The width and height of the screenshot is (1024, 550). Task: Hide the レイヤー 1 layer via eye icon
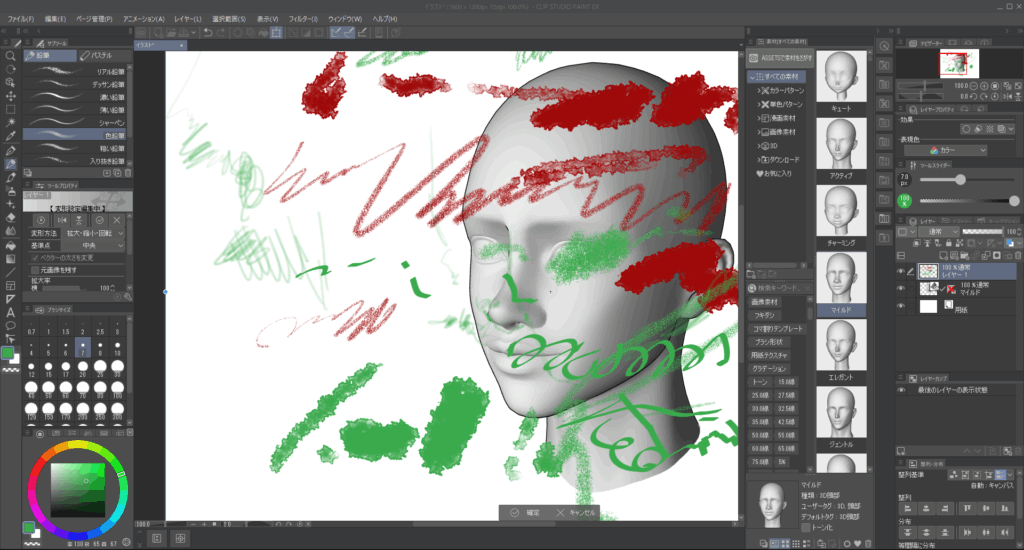point(900,270)
